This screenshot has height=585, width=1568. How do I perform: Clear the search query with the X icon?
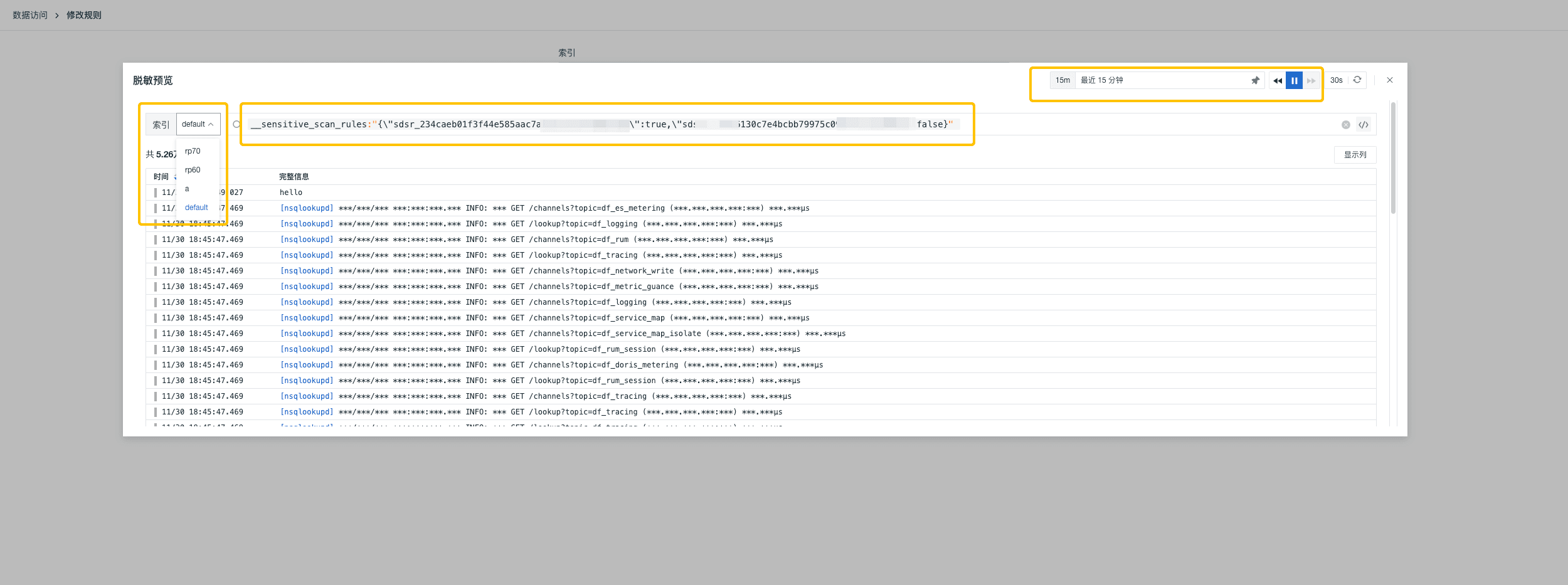(x=1346, y=125)
